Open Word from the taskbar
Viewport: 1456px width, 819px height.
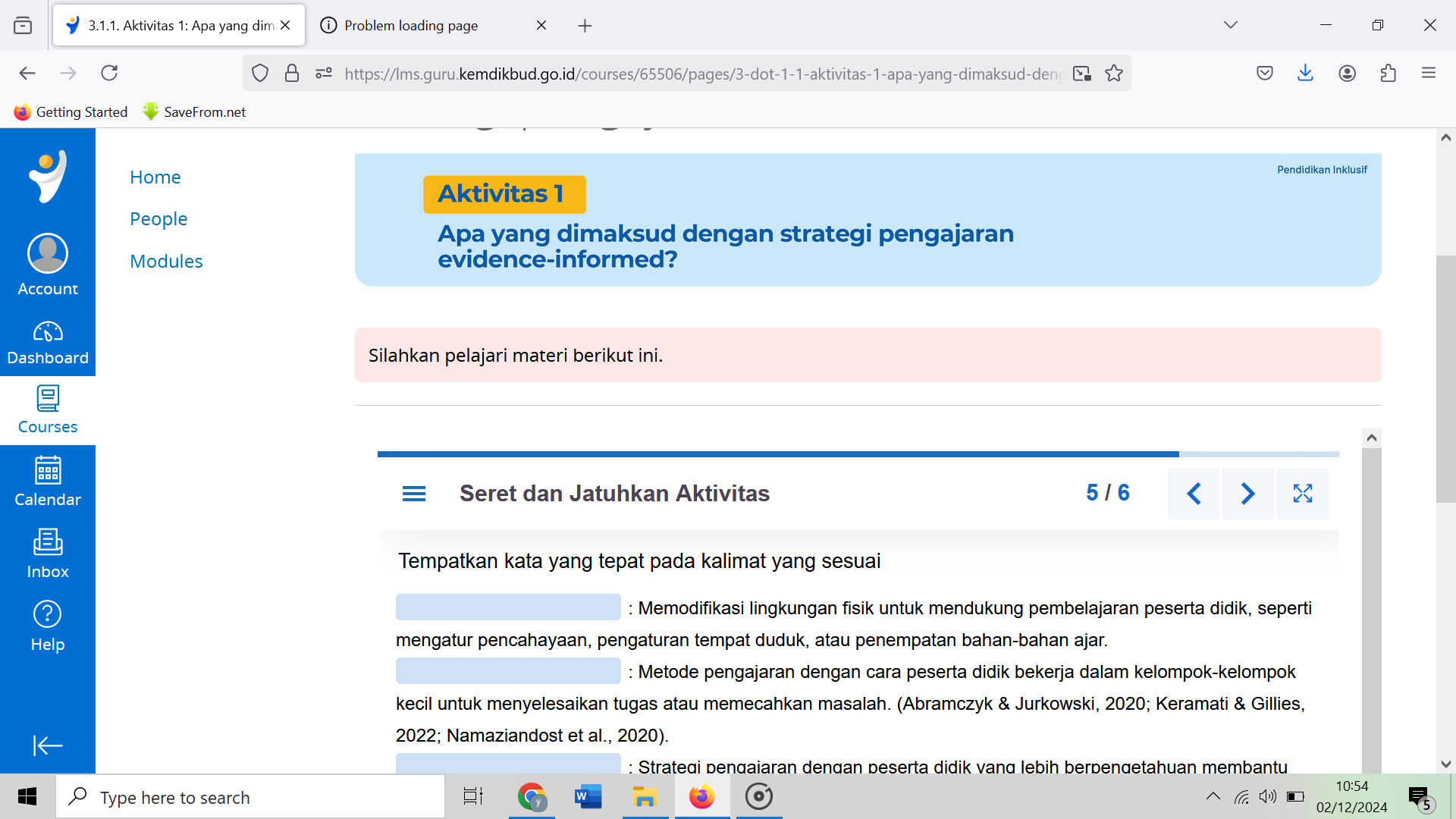[x=588, y=797]
